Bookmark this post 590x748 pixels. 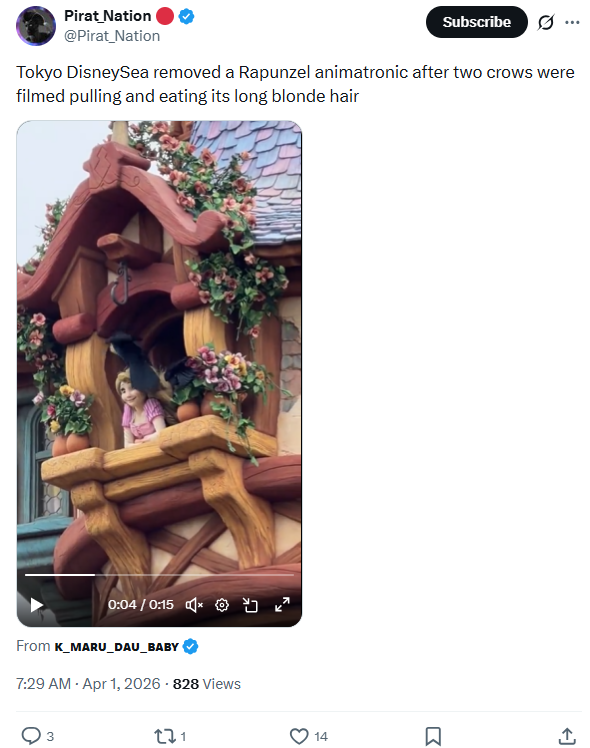pyautogui.click(x=433, y=736)
